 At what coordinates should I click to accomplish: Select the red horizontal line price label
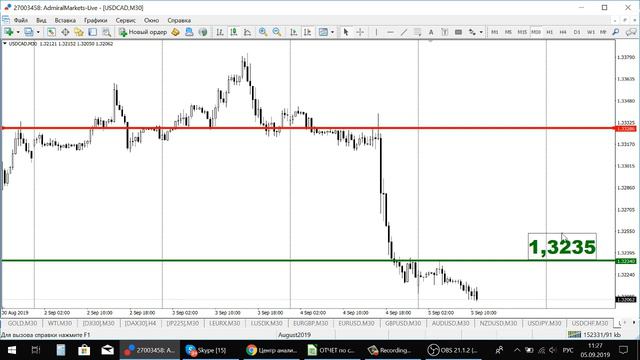click(x=626, y=129)
